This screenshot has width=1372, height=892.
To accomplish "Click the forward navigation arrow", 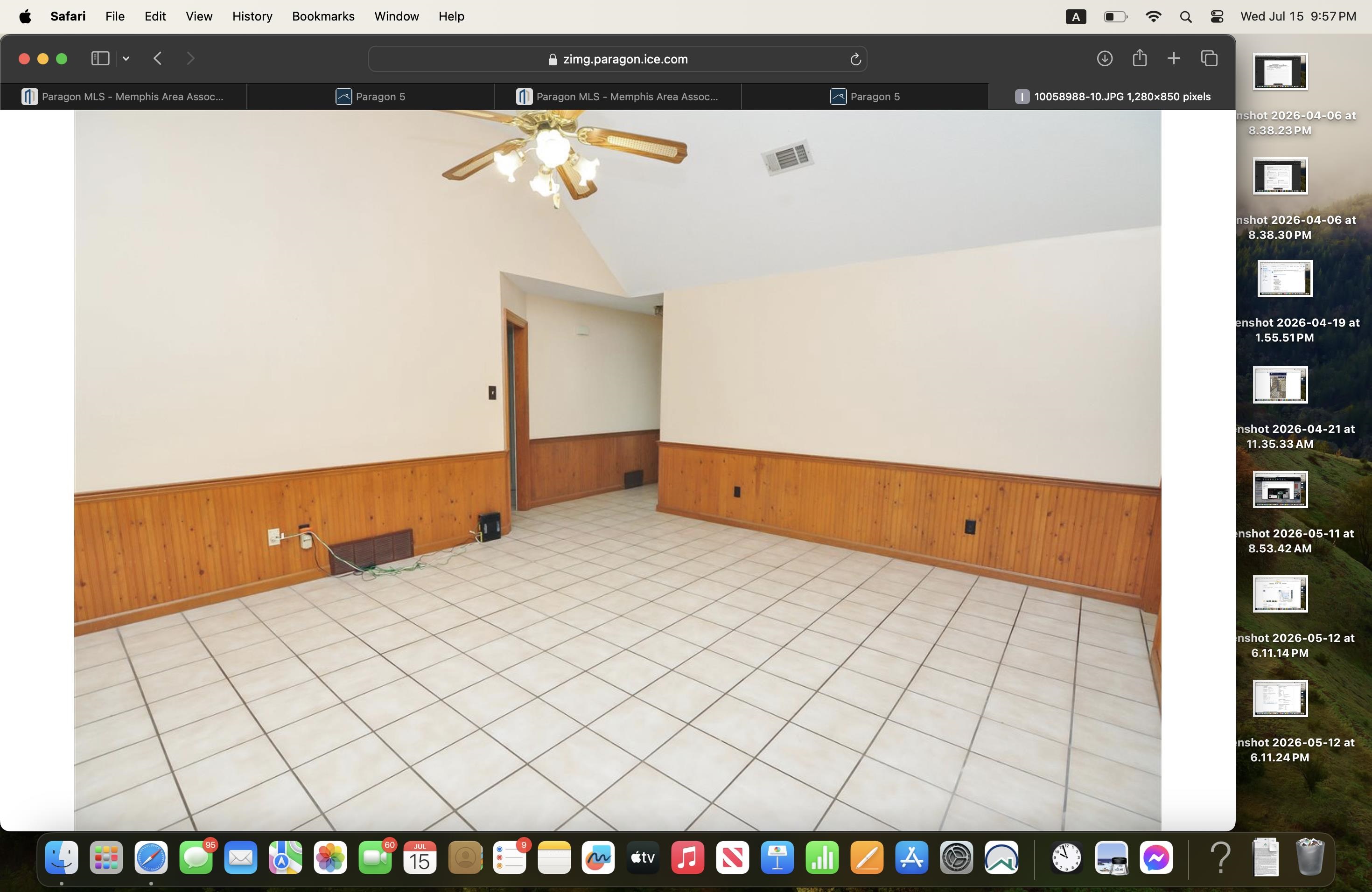I will pos(191,58).
